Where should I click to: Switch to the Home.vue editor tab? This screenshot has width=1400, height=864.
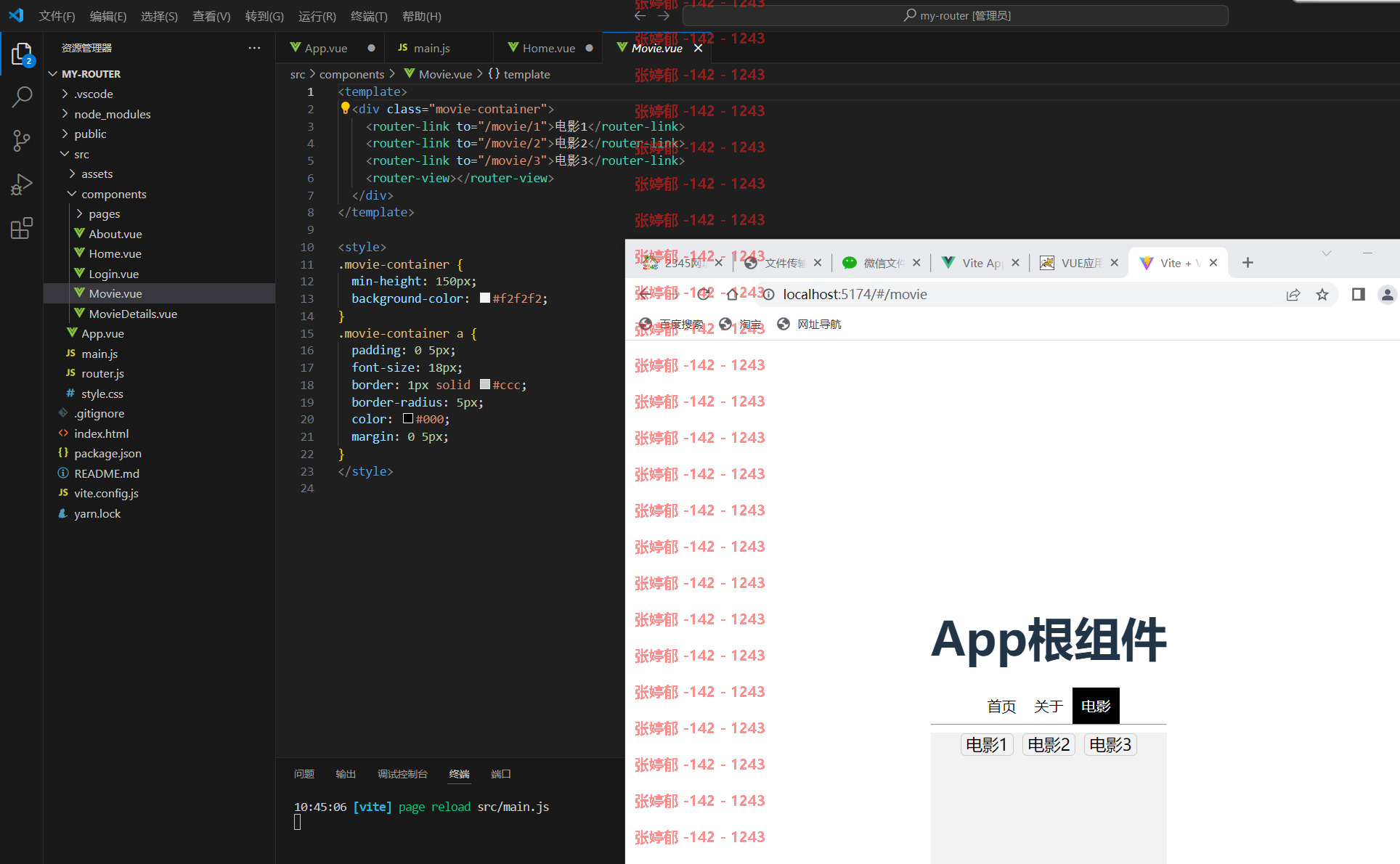coord(549,48)
